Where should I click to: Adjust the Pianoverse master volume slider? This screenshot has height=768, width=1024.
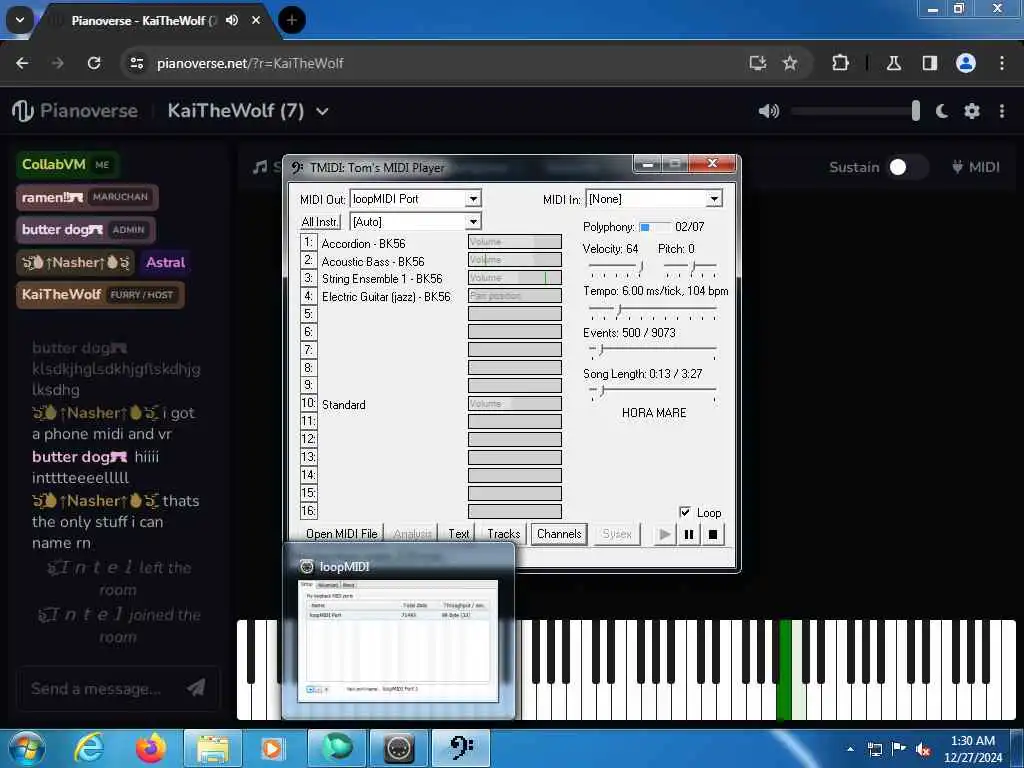(856, 111)
